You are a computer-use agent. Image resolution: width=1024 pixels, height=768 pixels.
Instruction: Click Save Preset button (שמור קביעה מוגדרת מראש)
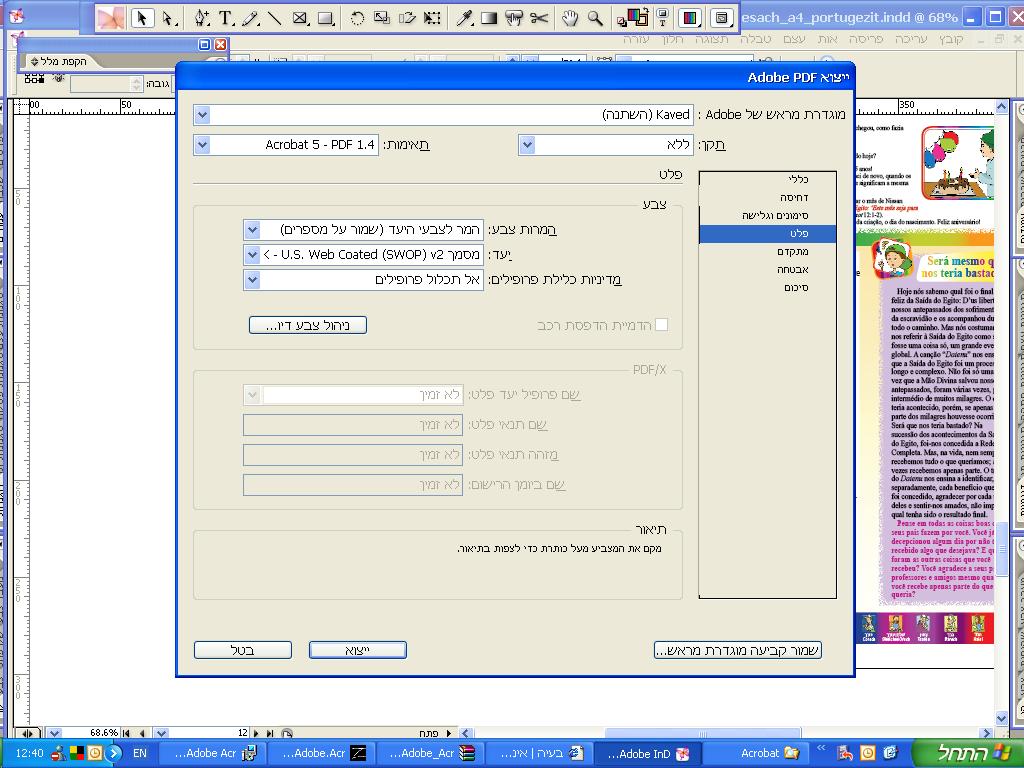coord(738,650)
